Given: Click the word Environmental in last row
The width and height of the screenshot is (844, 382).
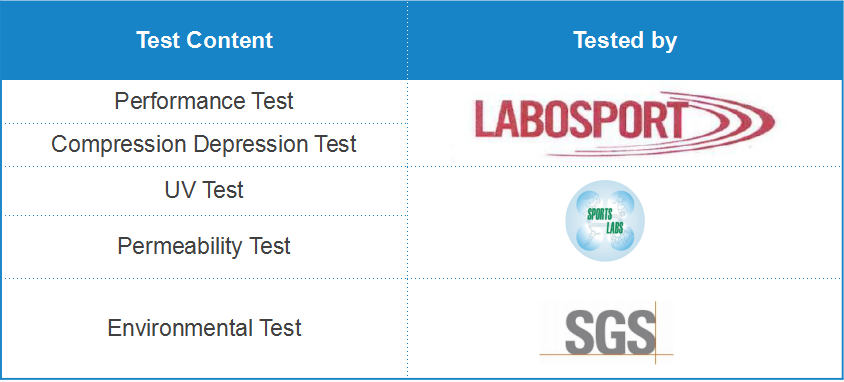Looking at the screenshot, I should [x=180, y=328].
